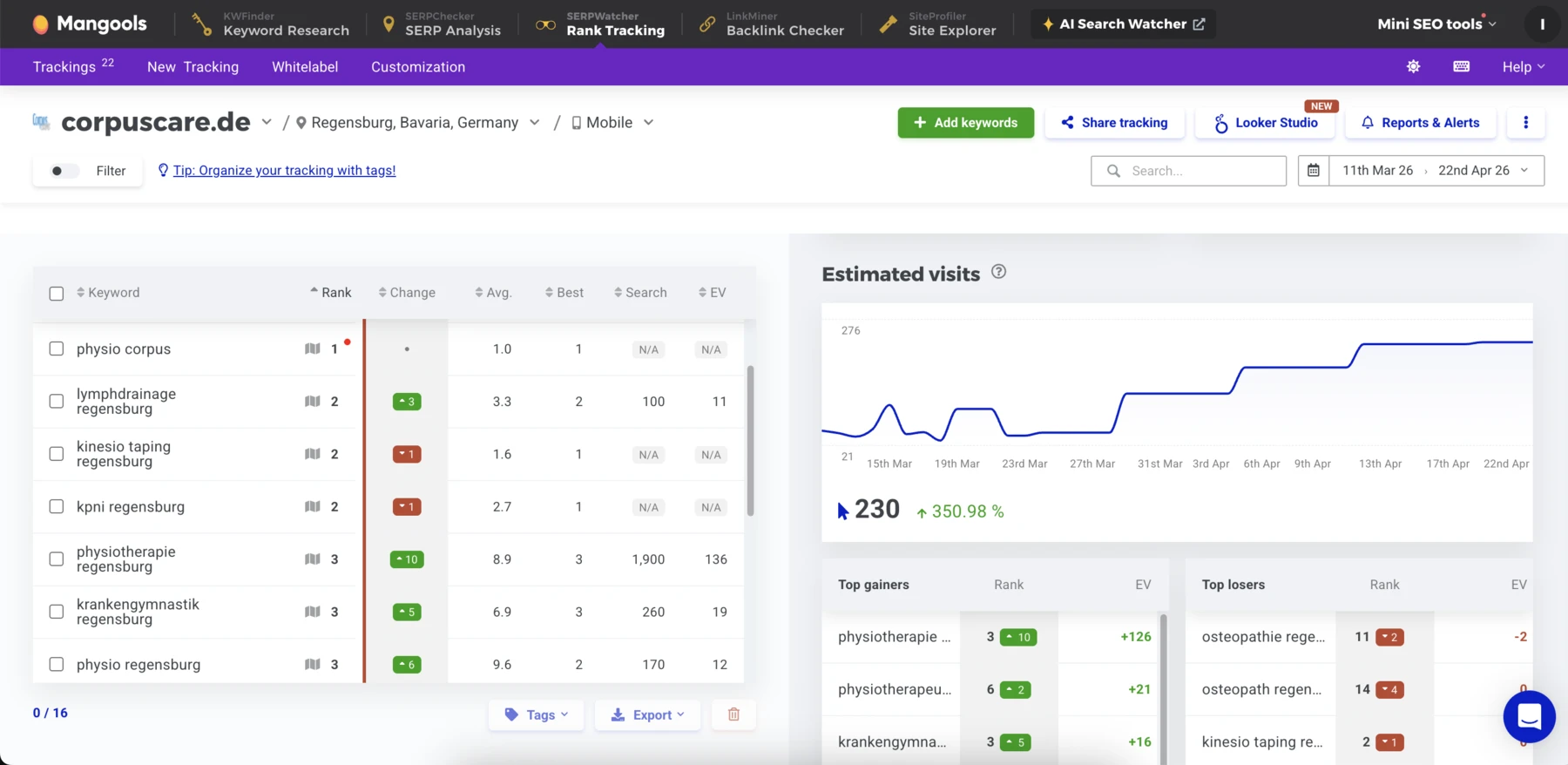The height and width of the screenshot is (765, 1568).
Task: Click the Estimated visits help icon
Action: click(999, 272)
